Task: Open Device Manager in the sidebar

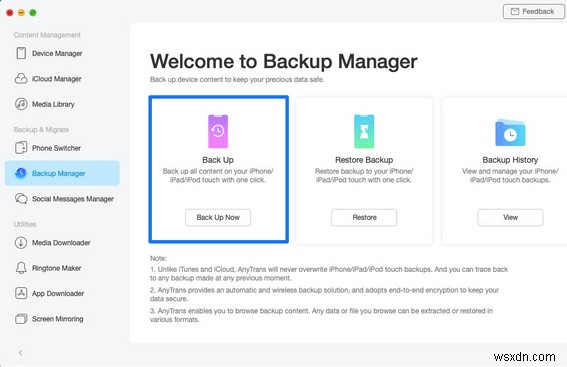Action: [x=62, y=54]
